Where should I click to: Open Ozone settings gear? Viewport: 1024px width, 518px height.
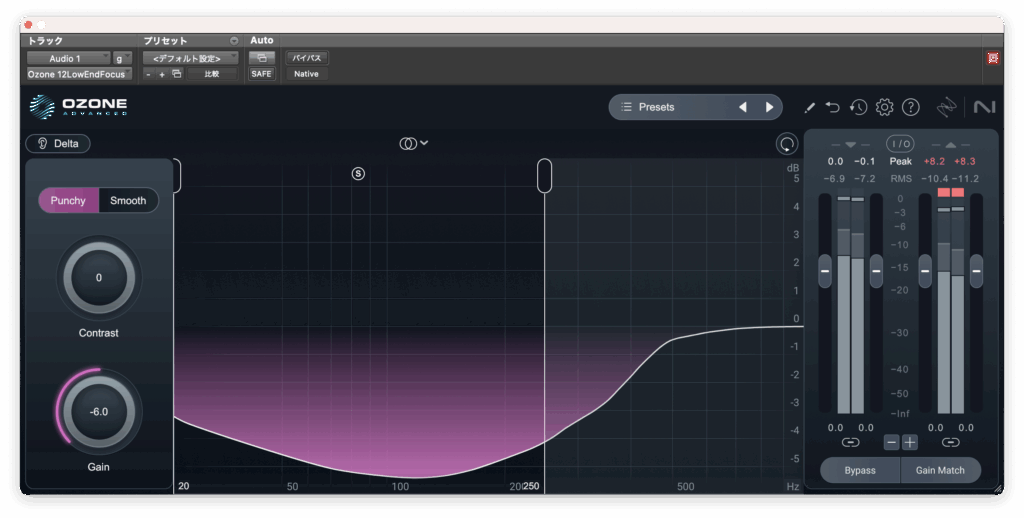pyautogui.click(x=884, y=107)
